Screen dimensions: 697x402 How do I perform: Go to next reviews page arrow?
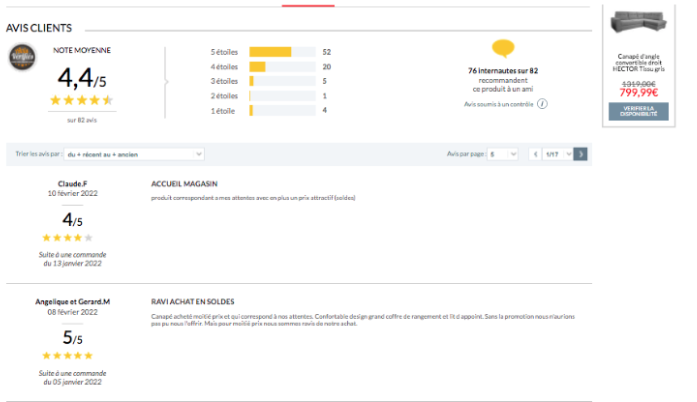(x=580, y=154)
